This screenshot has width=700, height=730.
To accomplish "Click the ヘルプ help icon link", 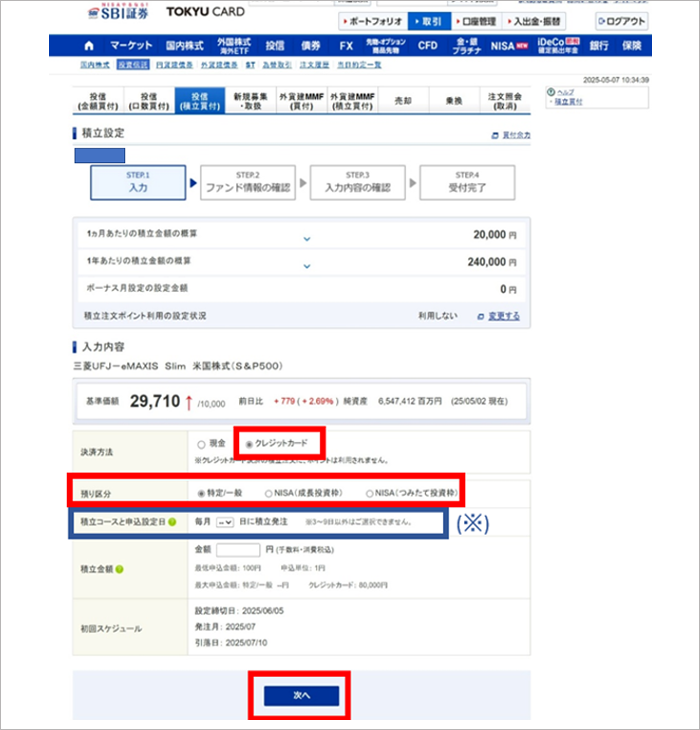I will [x=551, y=92].
